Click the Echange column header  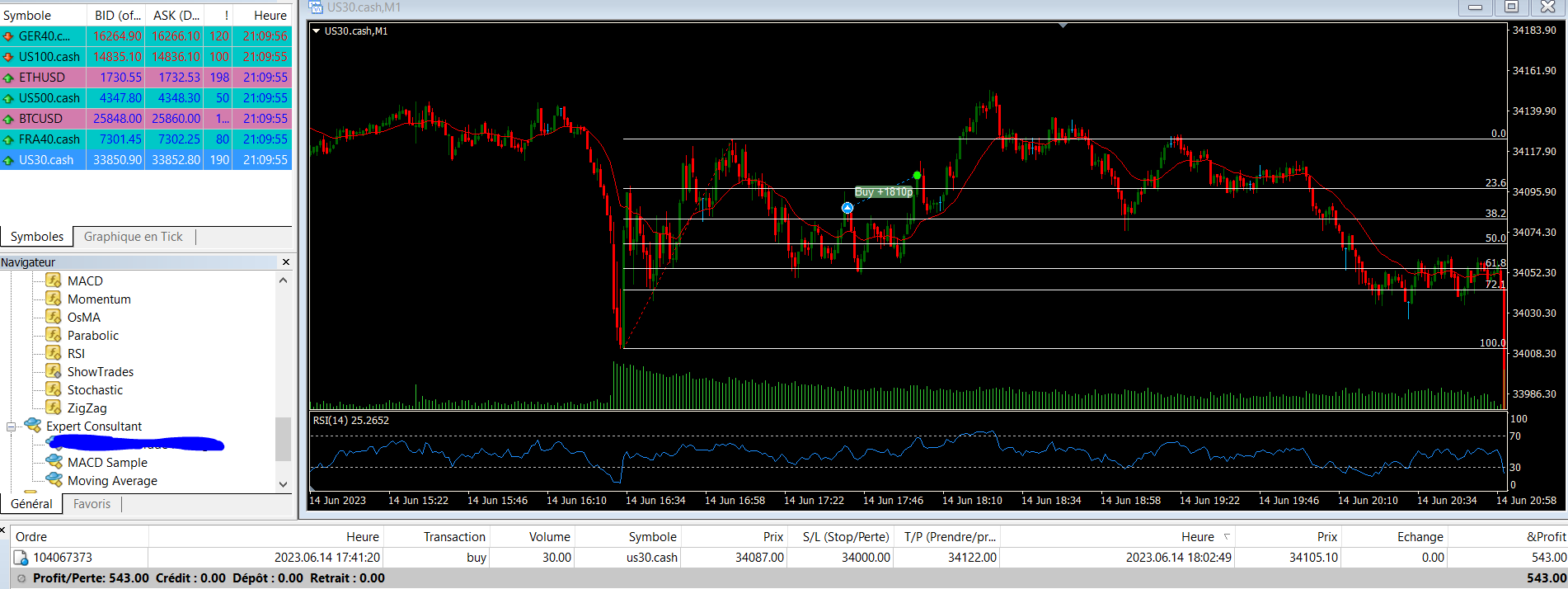point(1395,536)
